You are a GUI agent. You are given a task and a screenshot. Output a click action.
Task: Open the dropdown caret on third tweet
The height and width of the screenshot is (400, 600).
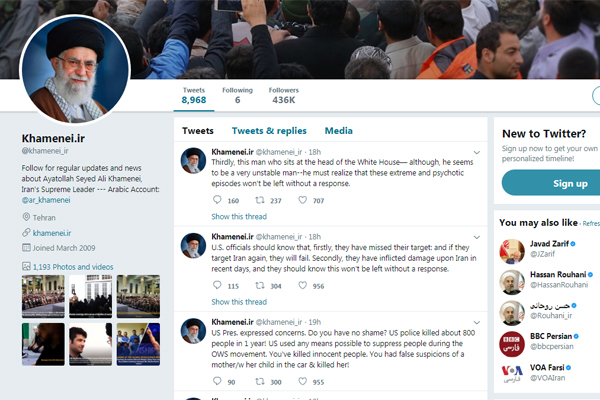tap(477, 322)
